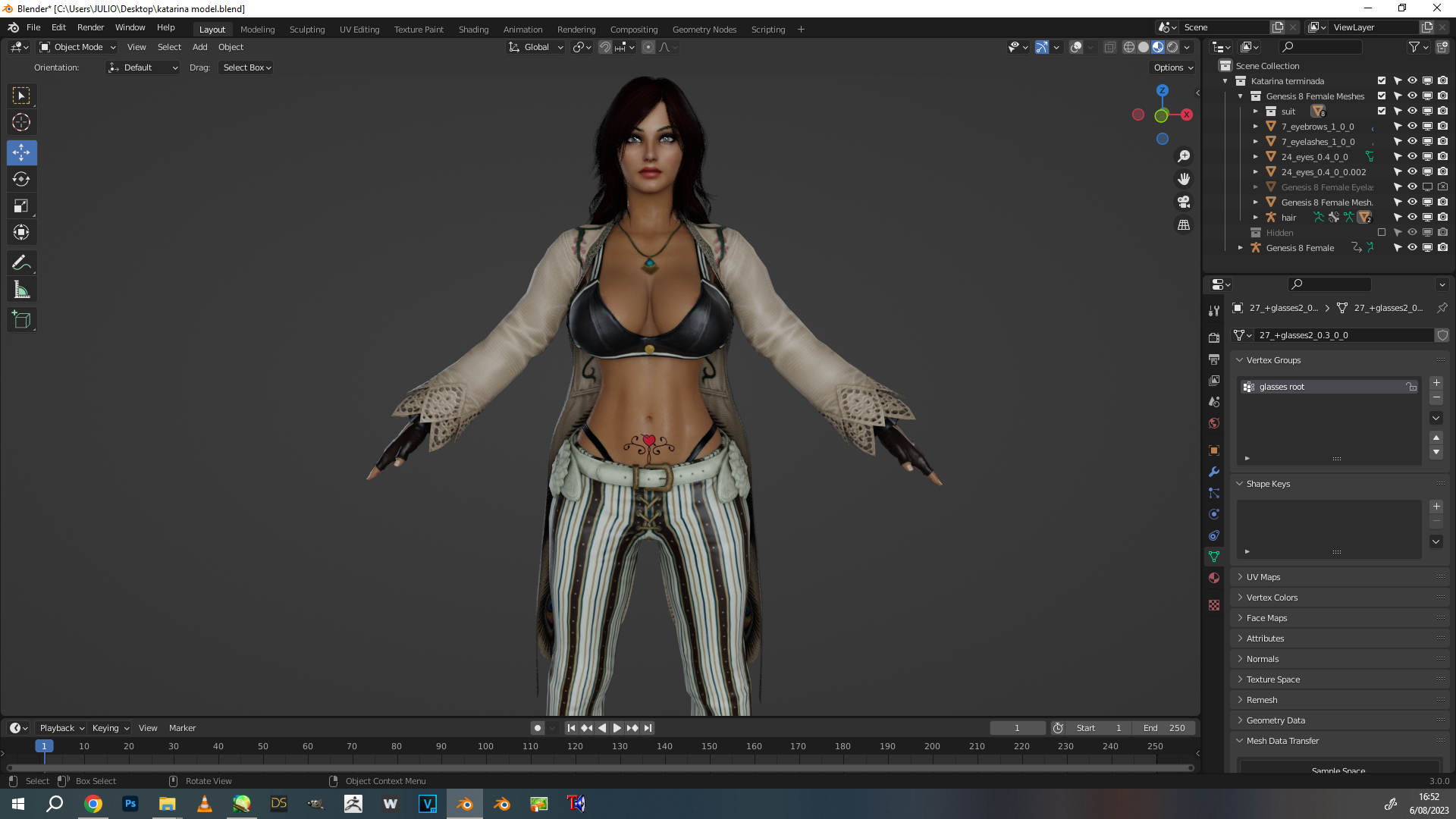Open the World properties tab
This screenshot has width=1456, height=819.
tap(1214, 422)
